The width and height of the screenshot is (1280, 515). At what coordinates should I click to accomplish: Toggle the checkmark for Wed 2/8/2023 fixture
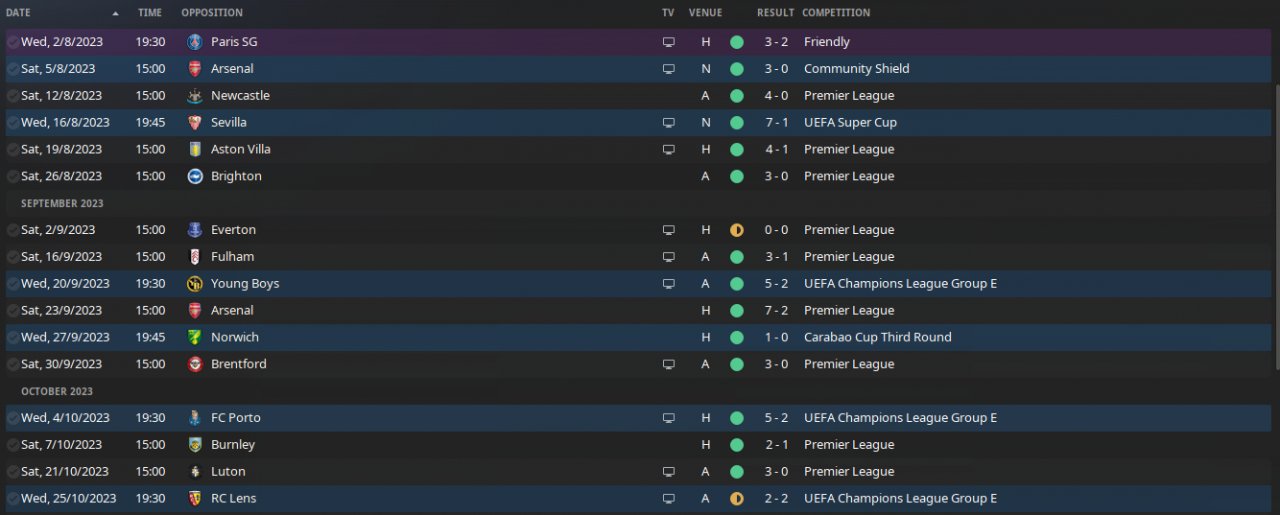tap(12, 42)
